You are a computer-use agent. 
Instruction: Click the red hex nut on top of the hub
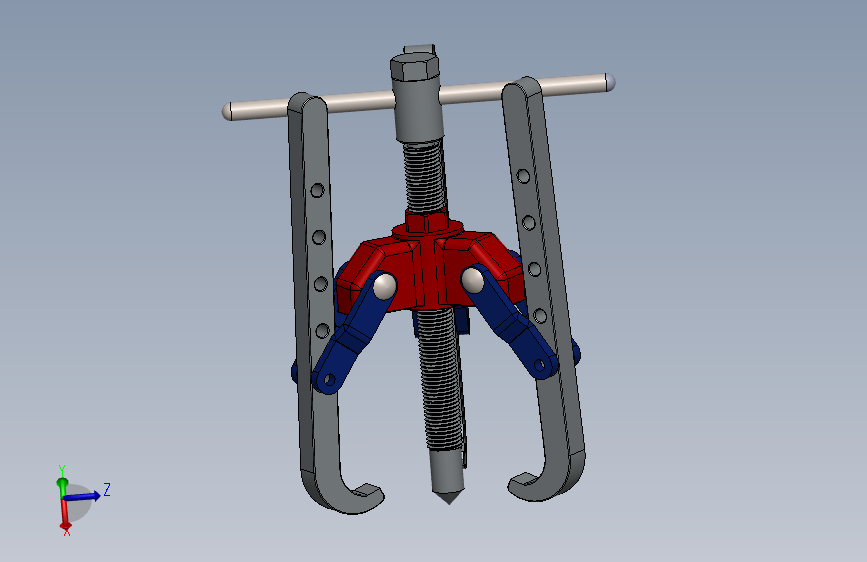click(426, 221)
